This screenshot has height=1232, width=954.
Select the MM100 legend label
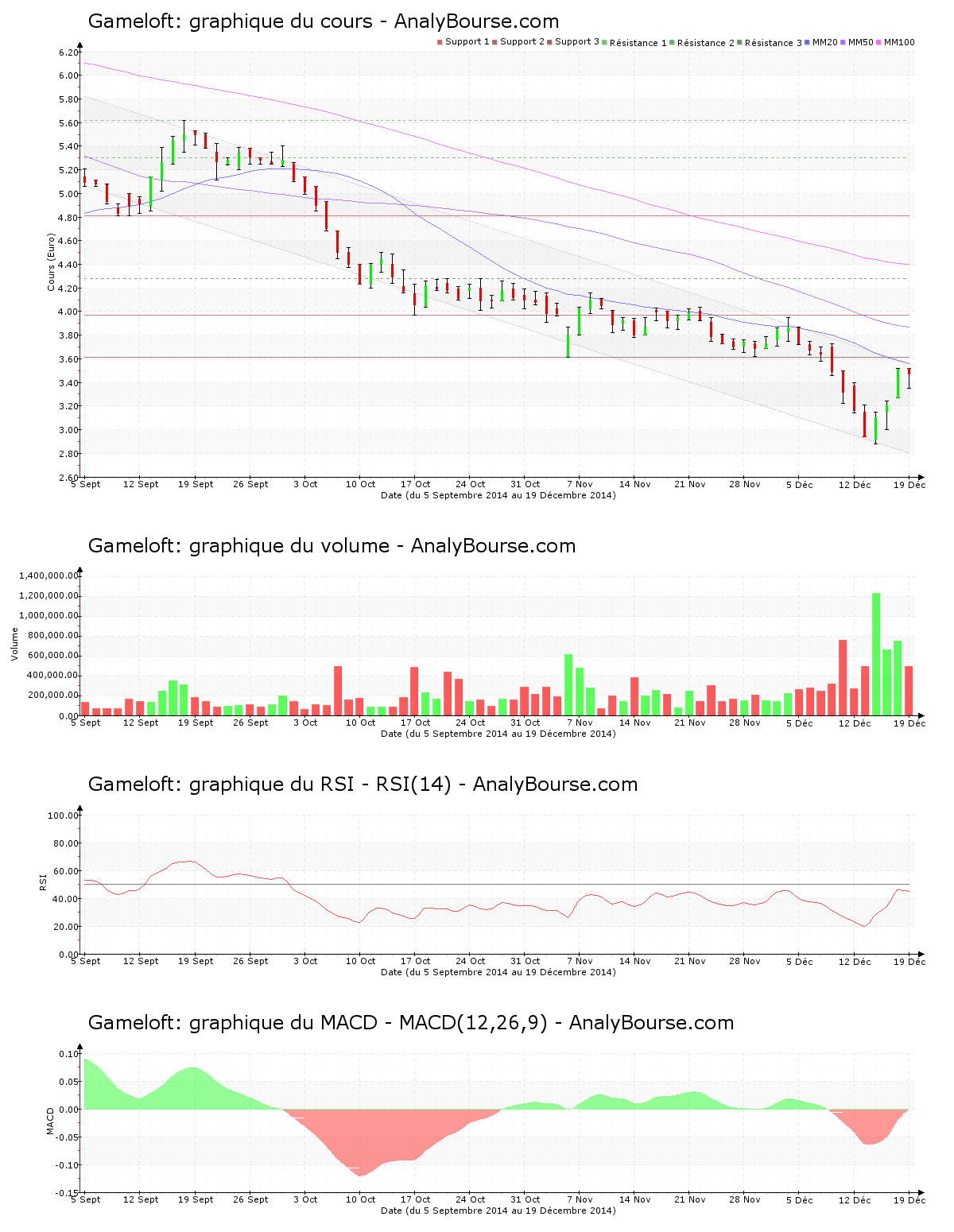[x=899, y=42]
